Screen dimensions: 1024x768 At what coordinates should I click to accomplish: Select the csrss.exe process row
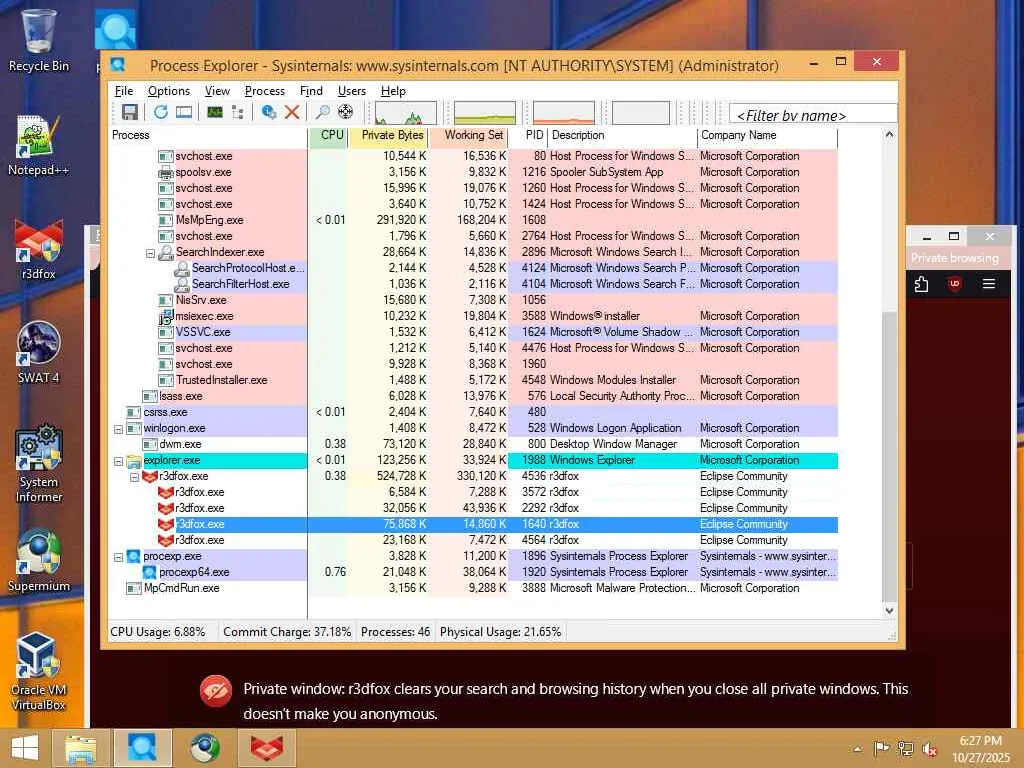point(473,412)
